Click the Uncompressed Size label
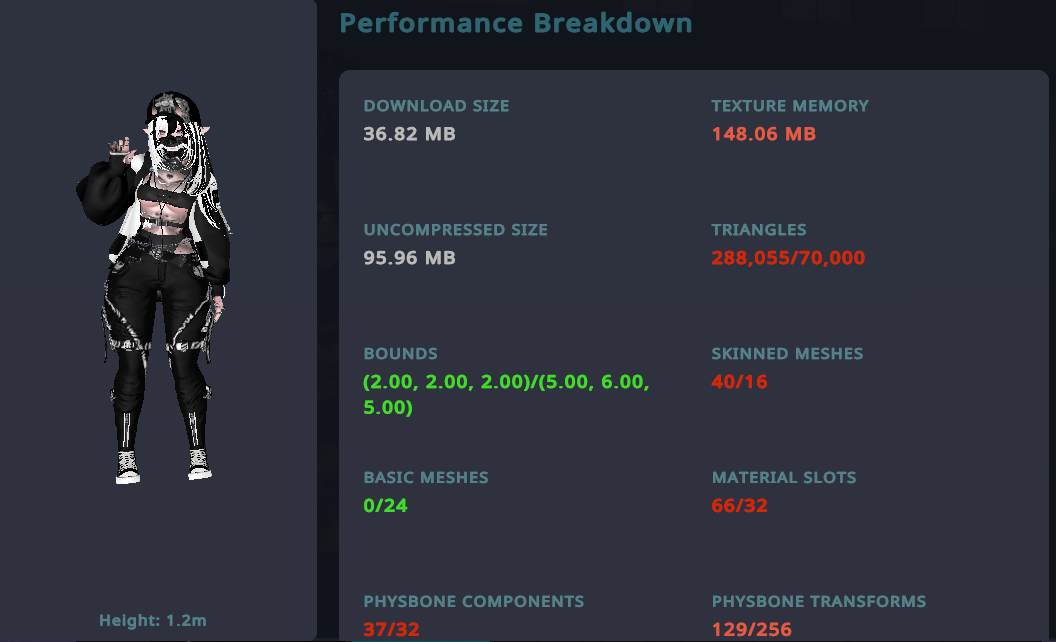This screenshot has height=642, width=1056. (455, 230)
